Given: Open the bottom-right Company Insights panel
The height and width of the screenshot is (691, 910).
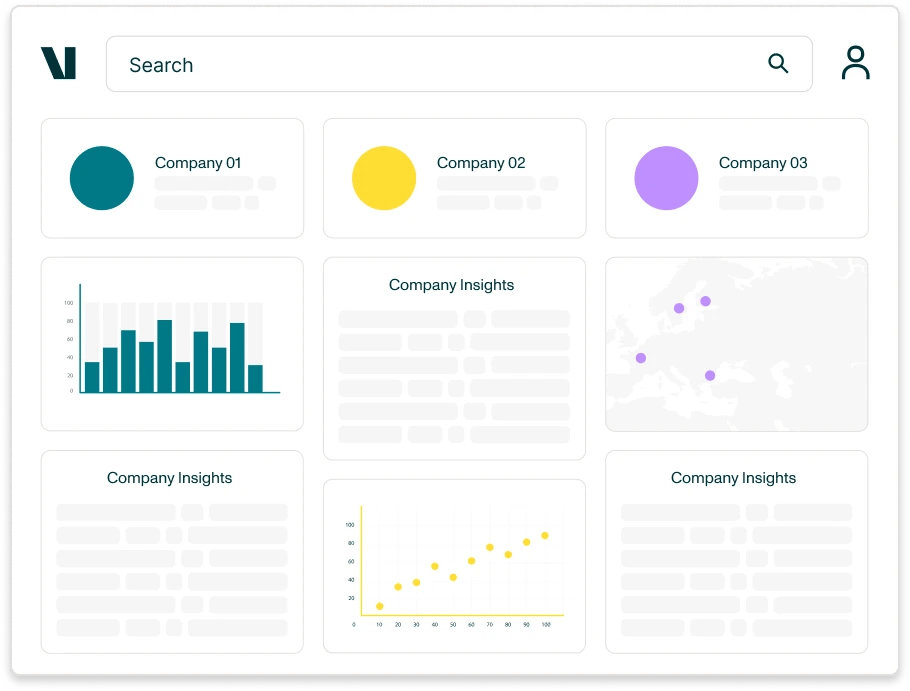Looking at the screenshot, I should point(736,550).
